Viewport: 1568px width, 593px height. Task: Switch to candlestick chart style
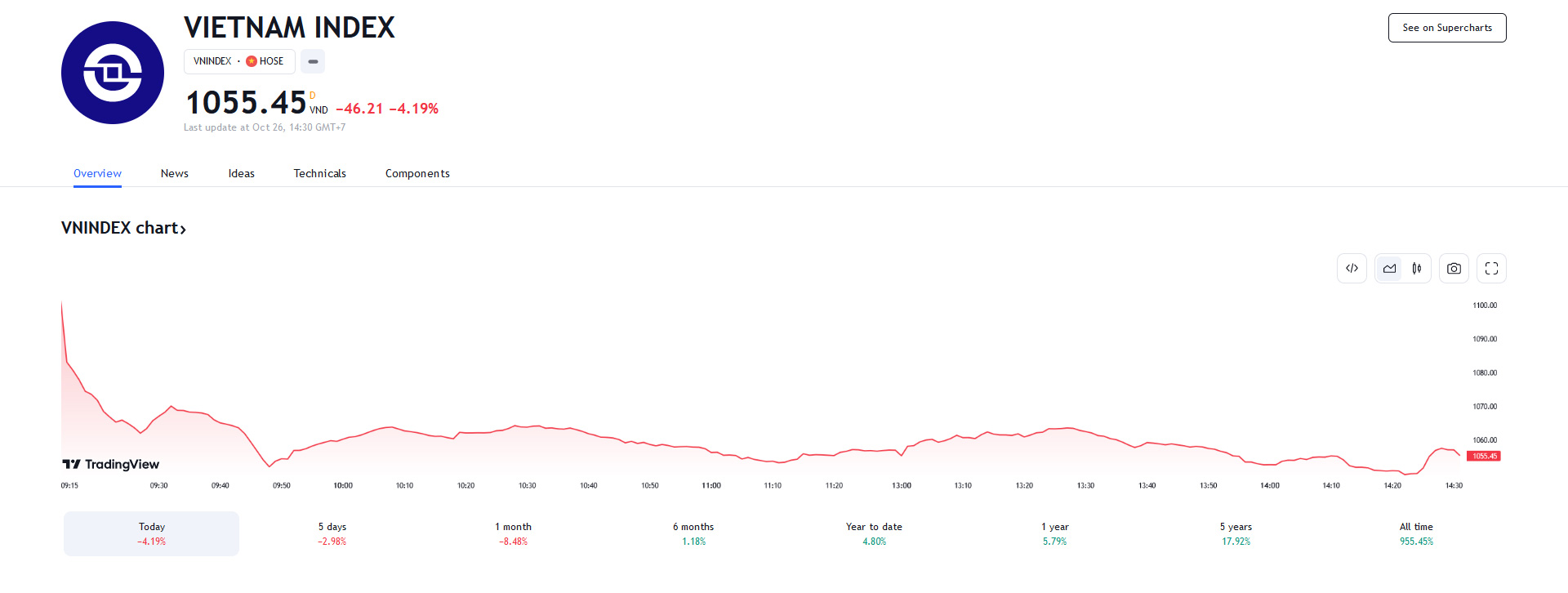pos(1417,269)
